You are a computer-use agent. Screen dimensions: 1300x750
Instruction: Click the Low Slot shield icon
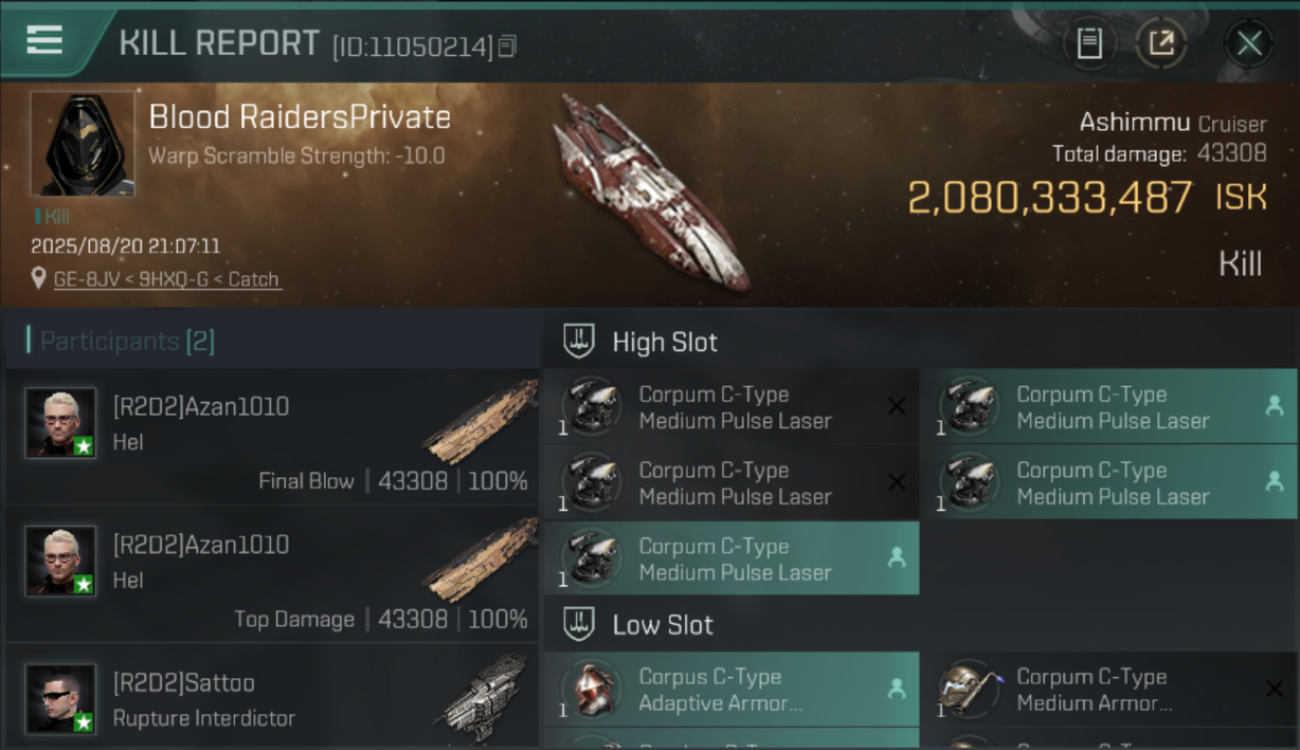(579, 625)
